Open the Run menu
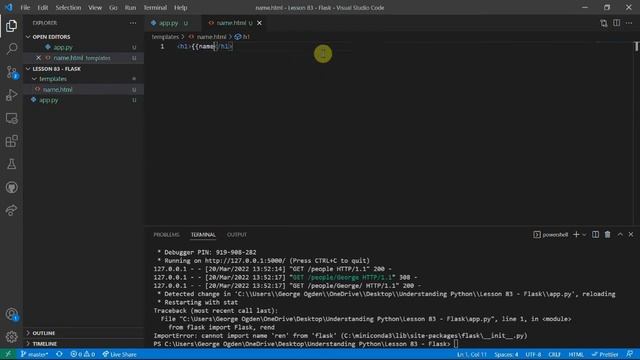This screenshot has height=360, width=640. [130, 7]
